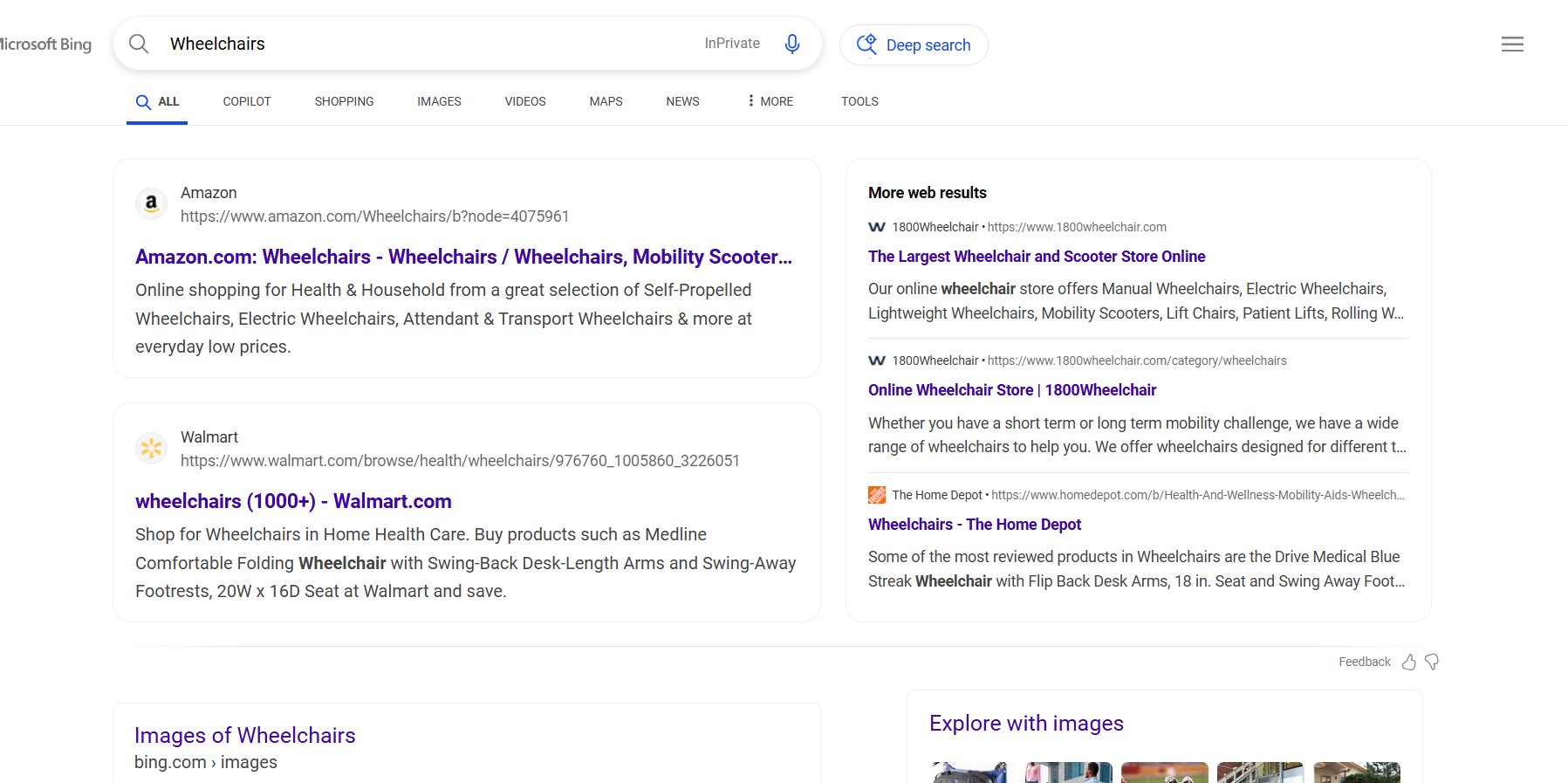Image resolution: width=1568 pixels, height=783 pixels.
Task: Click the Amazon favicon icon
Action: tap(152, 203)
